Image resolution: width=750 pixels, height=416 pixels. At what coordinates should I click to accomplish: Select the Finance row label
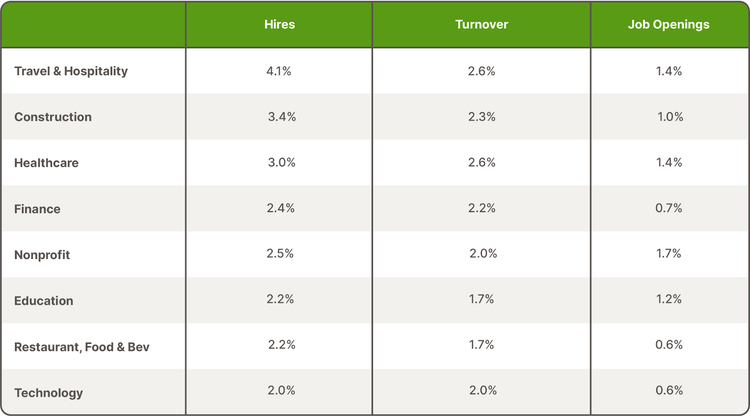pyautogui.click(x=37, y=209)
